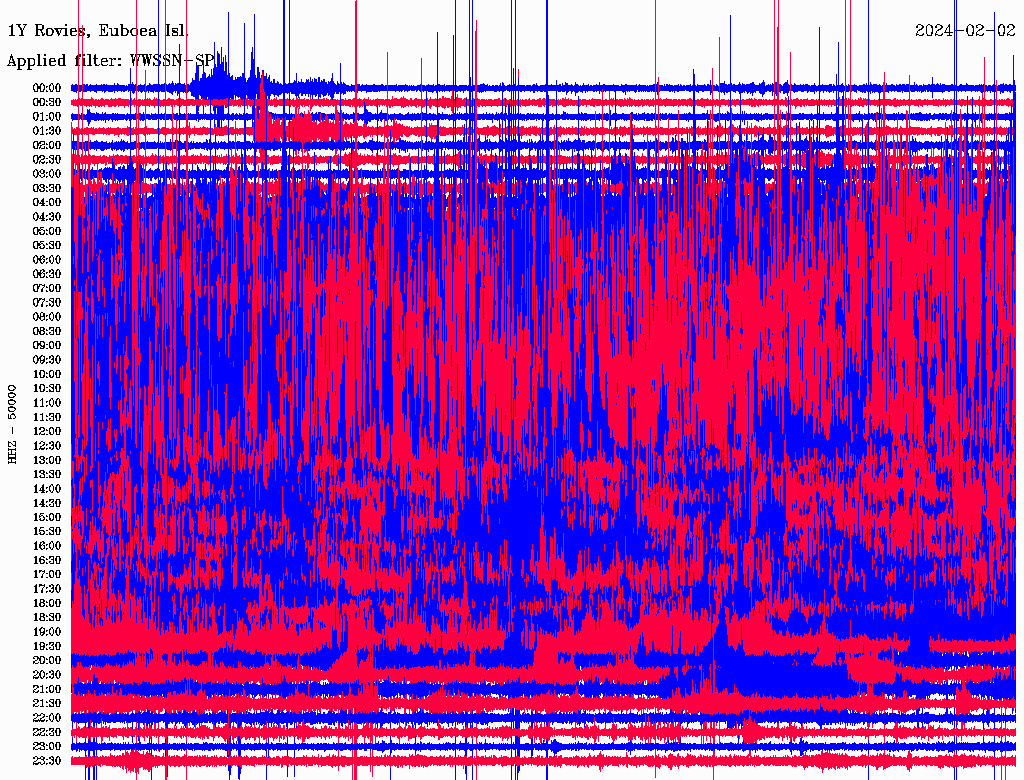Image resolution: width=1024 pixels, height=780 pixels.
Task: Click the 17:00 time label
Action: tap(47, 575)
